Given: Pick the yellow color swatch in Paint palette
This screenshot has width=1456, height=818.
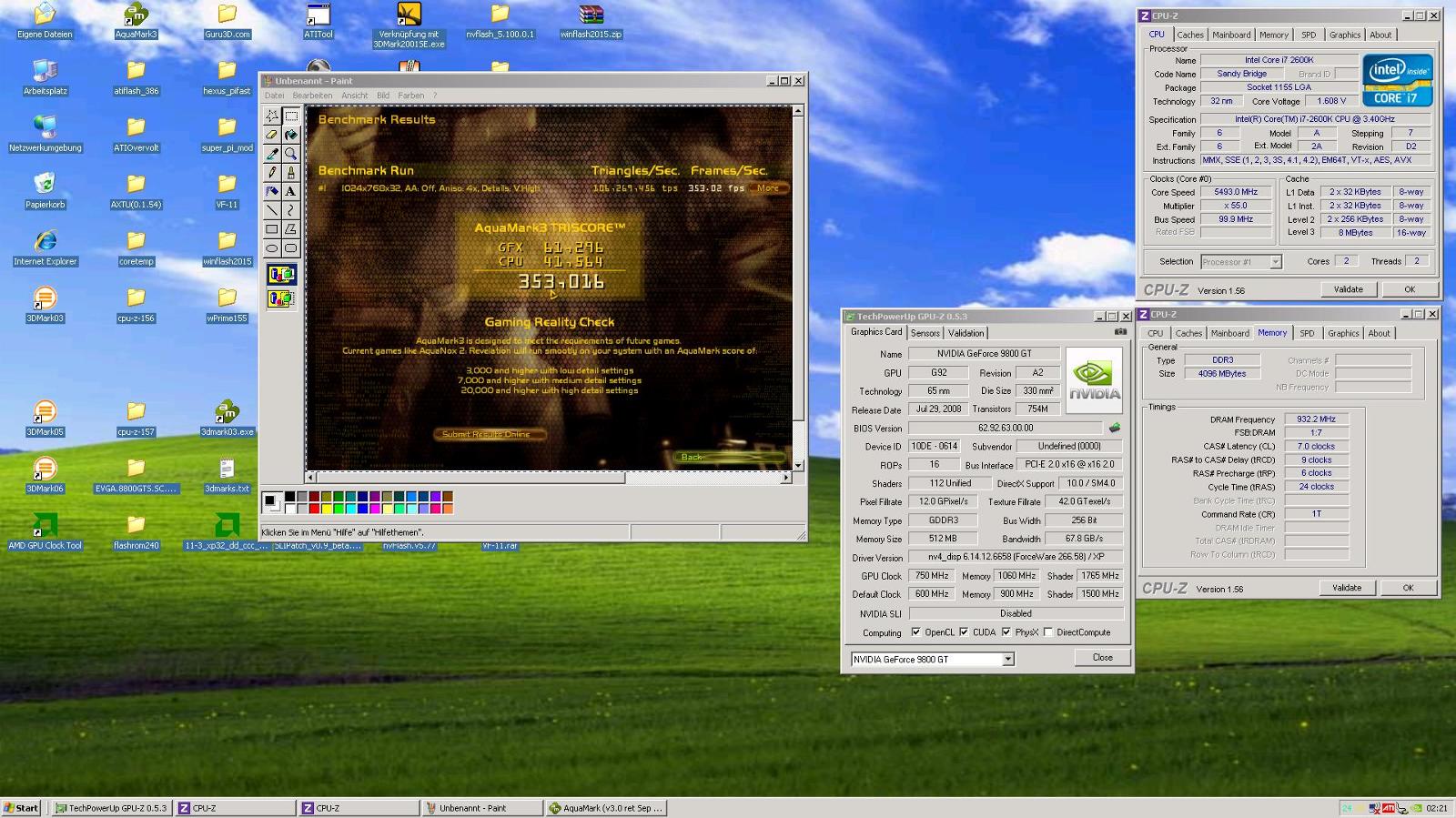Looking at the screenshot, I should tap(326, 508).
